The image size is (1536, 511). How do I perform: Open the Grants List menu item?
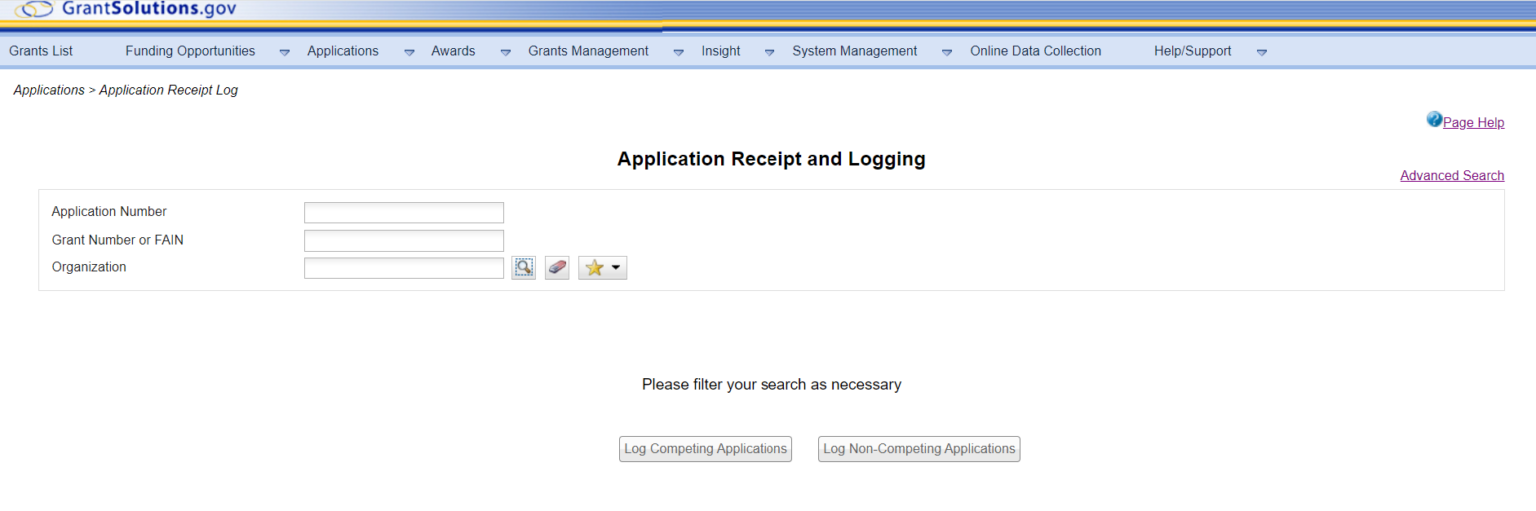click(x=41, y=51)
